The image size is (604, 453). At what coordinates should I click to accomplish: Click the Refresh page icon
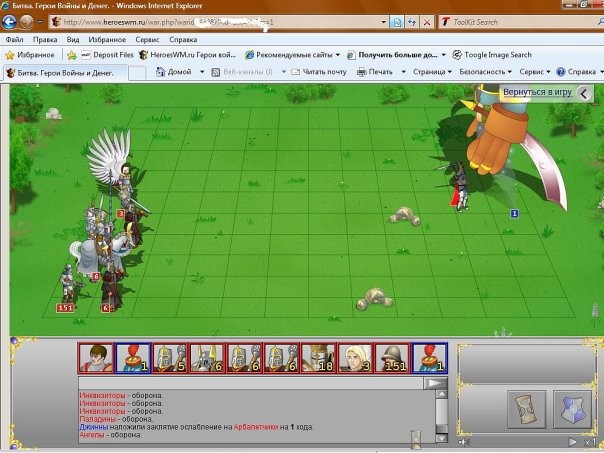[x=412, y=22]
